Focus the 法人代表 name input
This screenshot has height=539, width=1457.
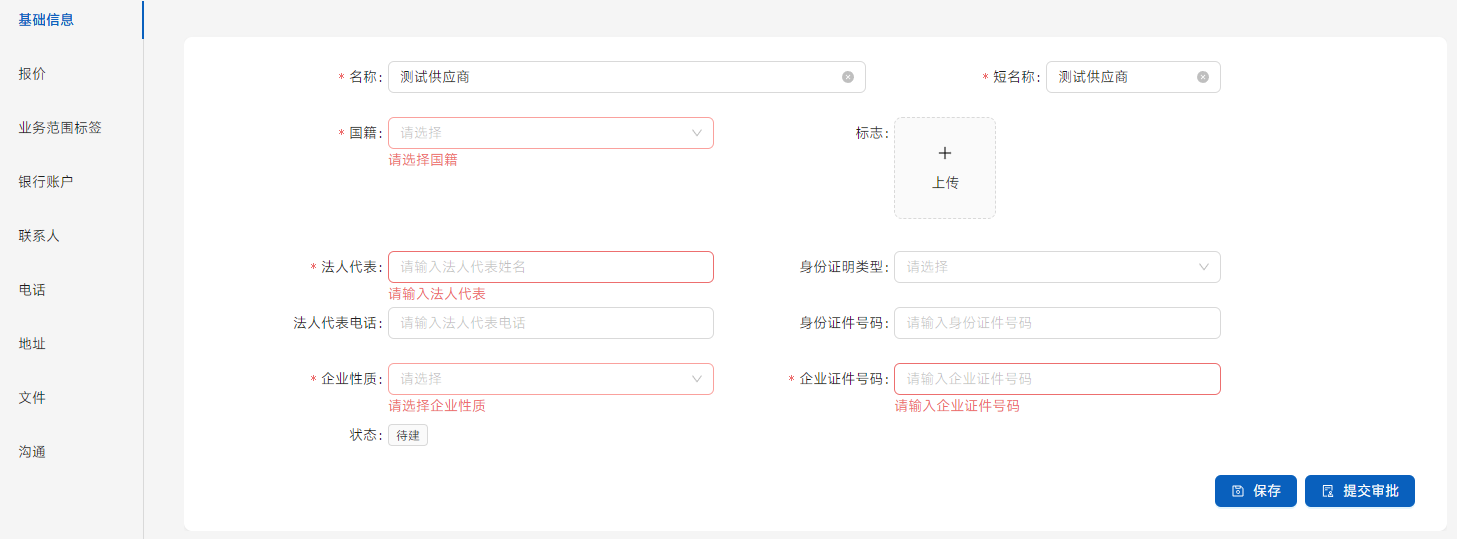click(x=550, y=267)
